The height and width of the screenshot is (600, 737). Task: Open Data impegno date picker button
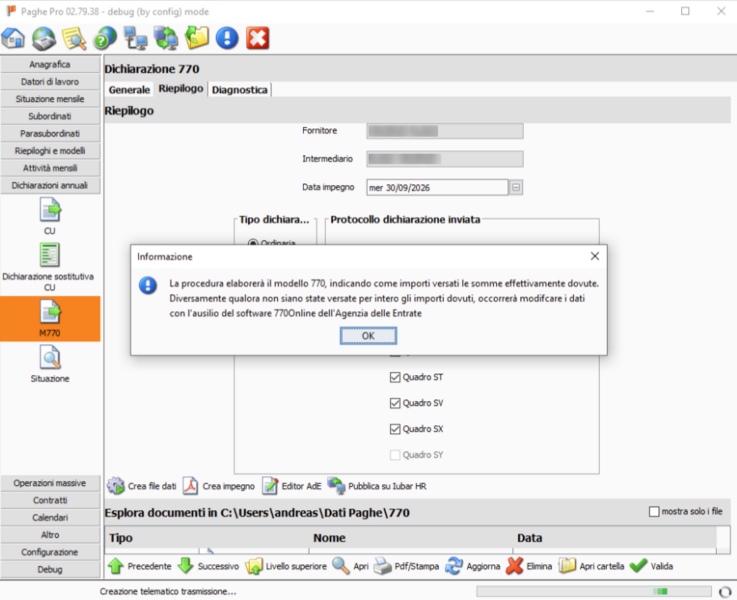click(516, 187)
